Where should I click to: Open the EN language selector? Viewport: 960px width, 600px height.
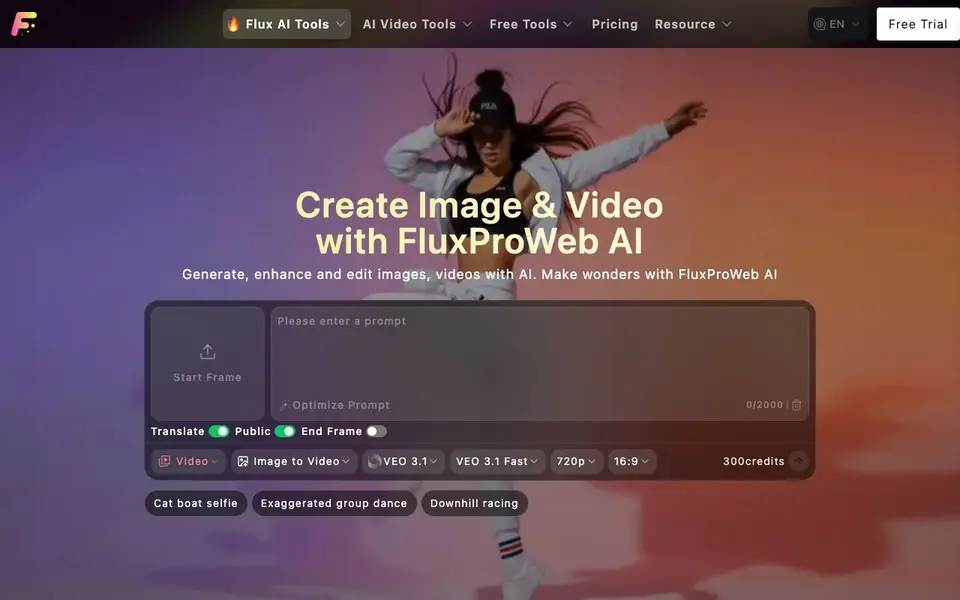pyautogui.click(x=837, y=24)
